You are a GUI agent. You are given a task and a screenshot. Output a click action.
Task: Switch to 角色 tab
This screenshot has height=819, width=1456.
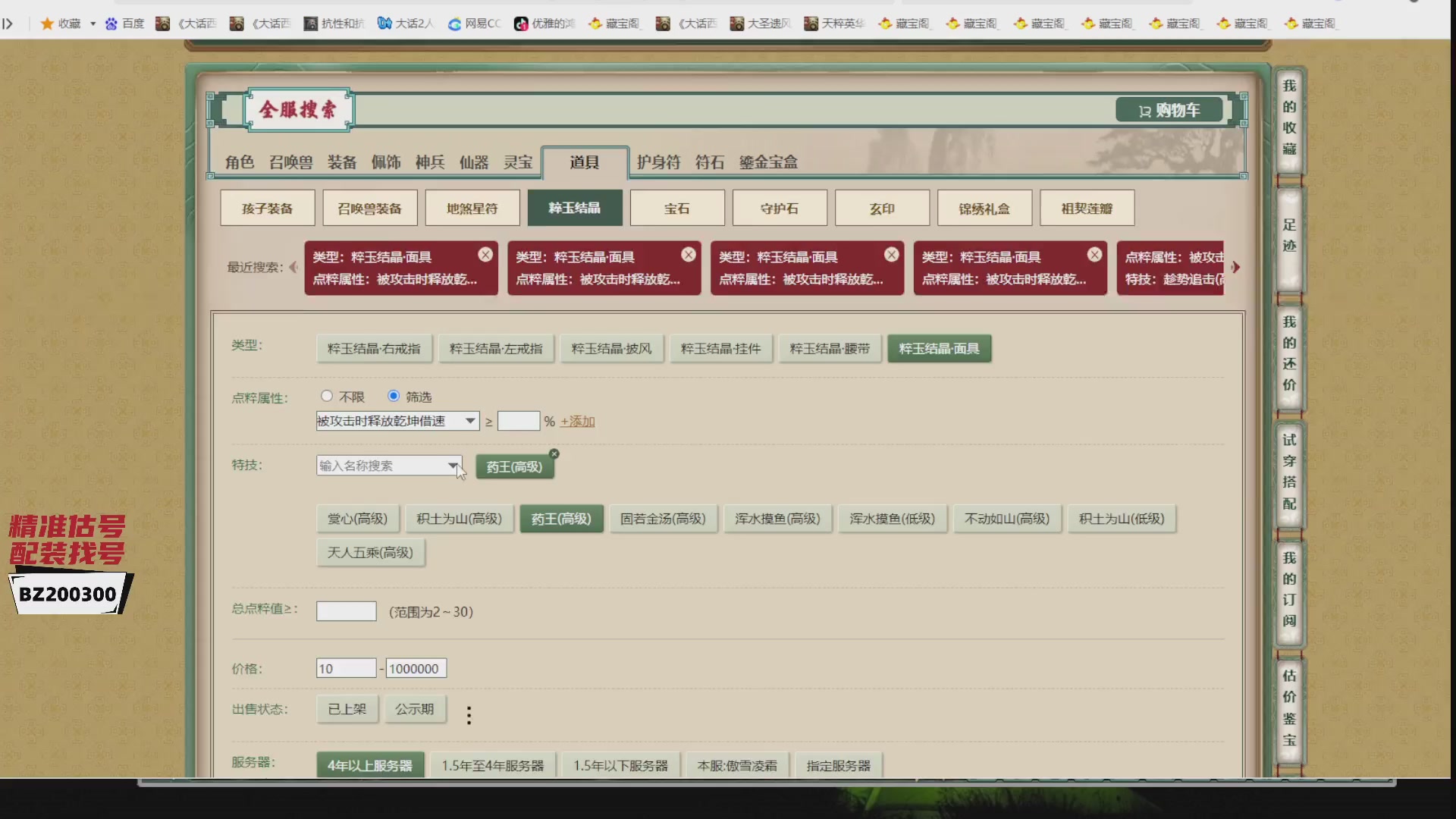click(240, 162)
